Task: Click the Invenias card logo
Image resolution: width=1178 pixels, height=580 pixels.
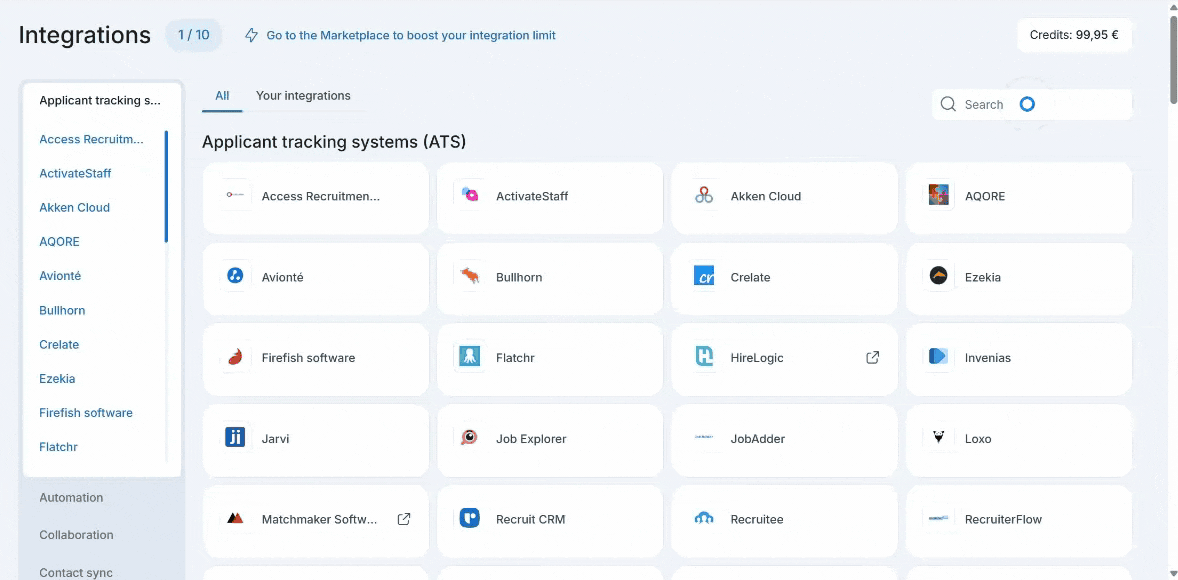Action: pos(938,358)
